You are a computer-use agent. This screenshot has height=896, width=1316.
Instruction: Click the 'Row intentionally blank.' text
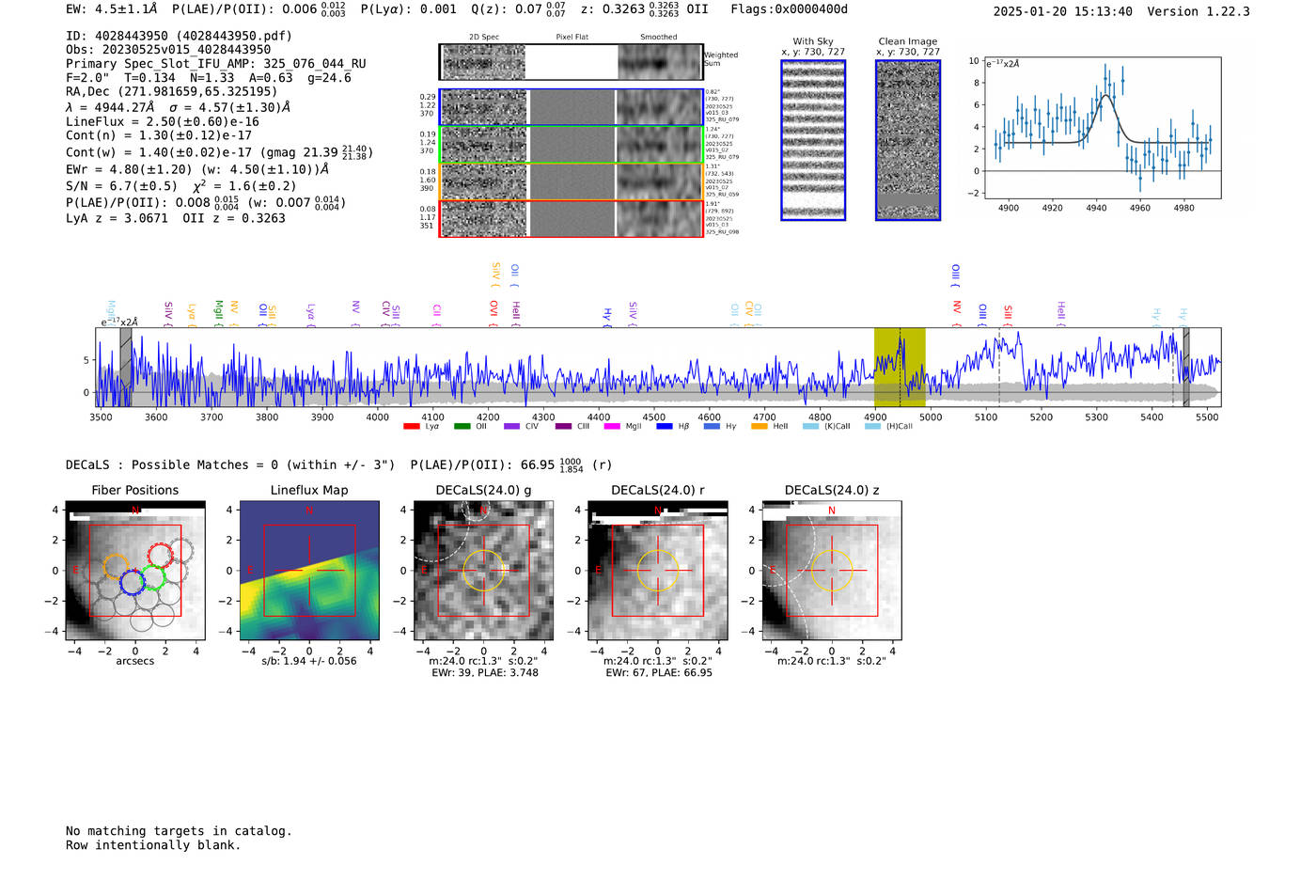[x=153, y=845]
